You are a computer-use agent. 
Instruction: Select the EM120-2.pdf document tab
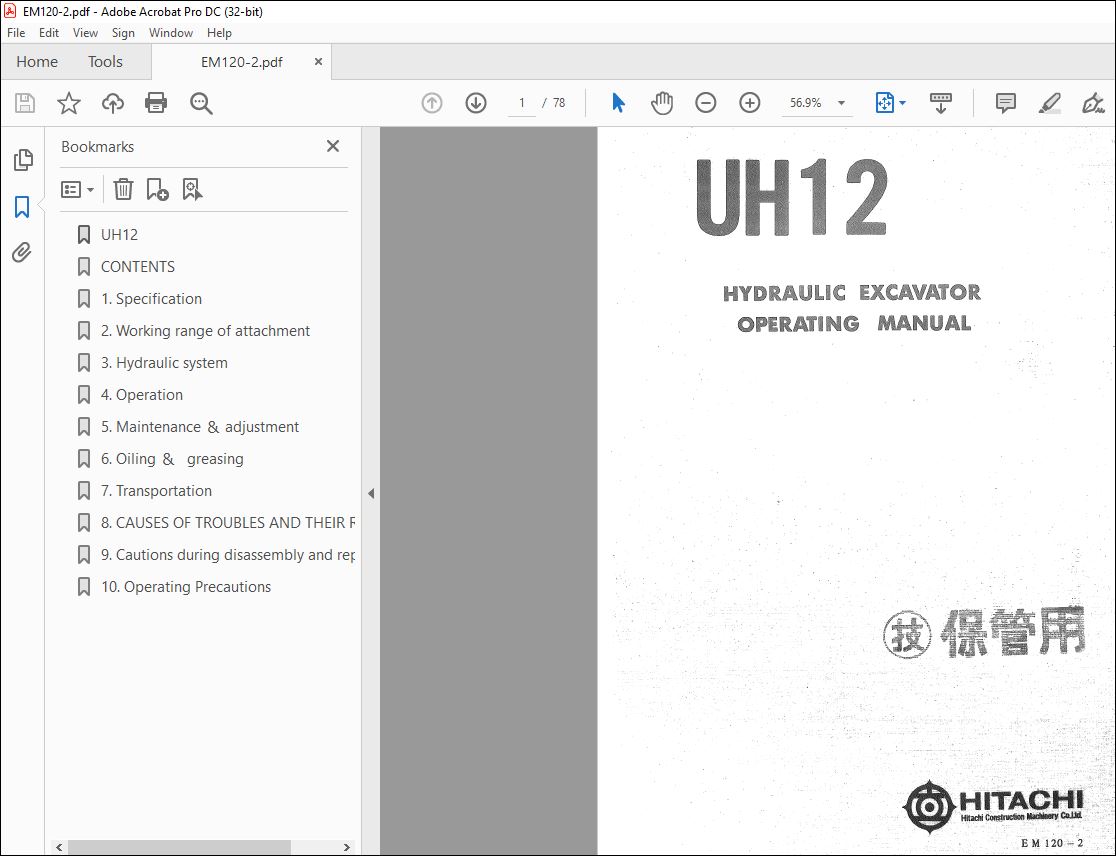tap(242, 62)
